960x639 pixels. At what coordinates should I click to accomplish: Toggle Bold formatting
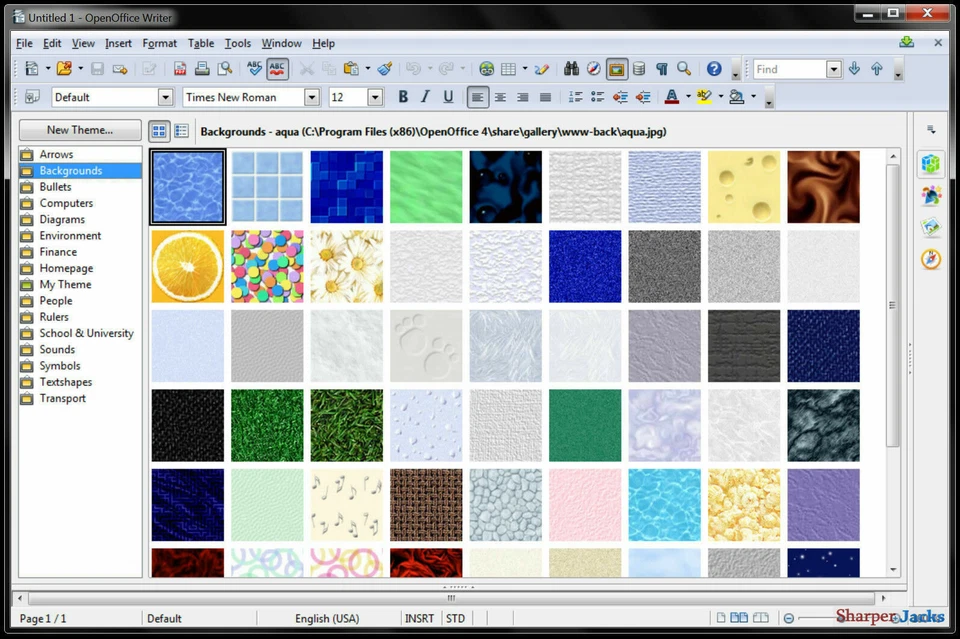tap(402, 96)
